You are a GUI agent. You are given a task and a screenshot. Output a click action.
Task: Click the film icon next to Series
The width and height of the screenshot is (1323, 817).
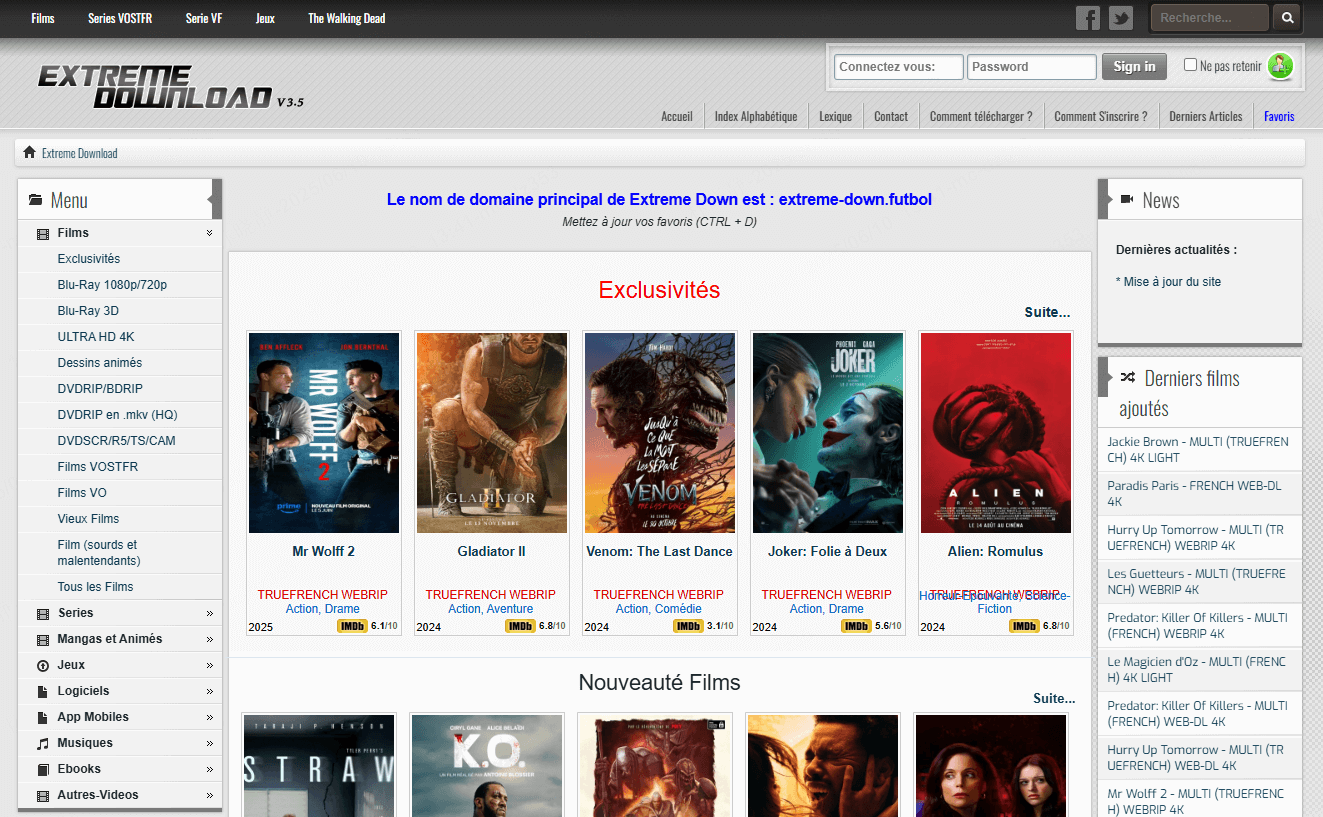click(x=43, y=613)
